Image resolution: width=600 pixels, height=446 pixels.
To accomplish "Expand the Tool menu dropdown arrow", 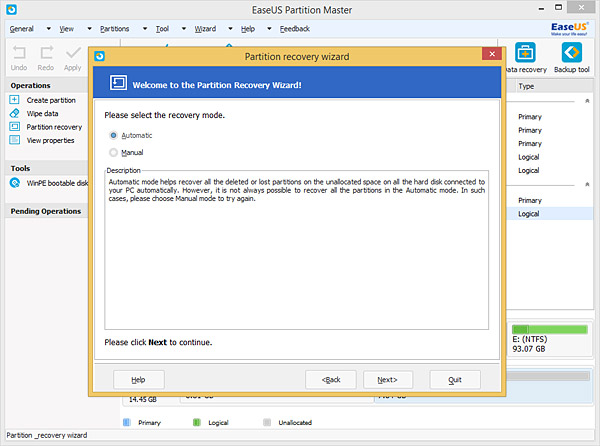I will pos(184,28).
